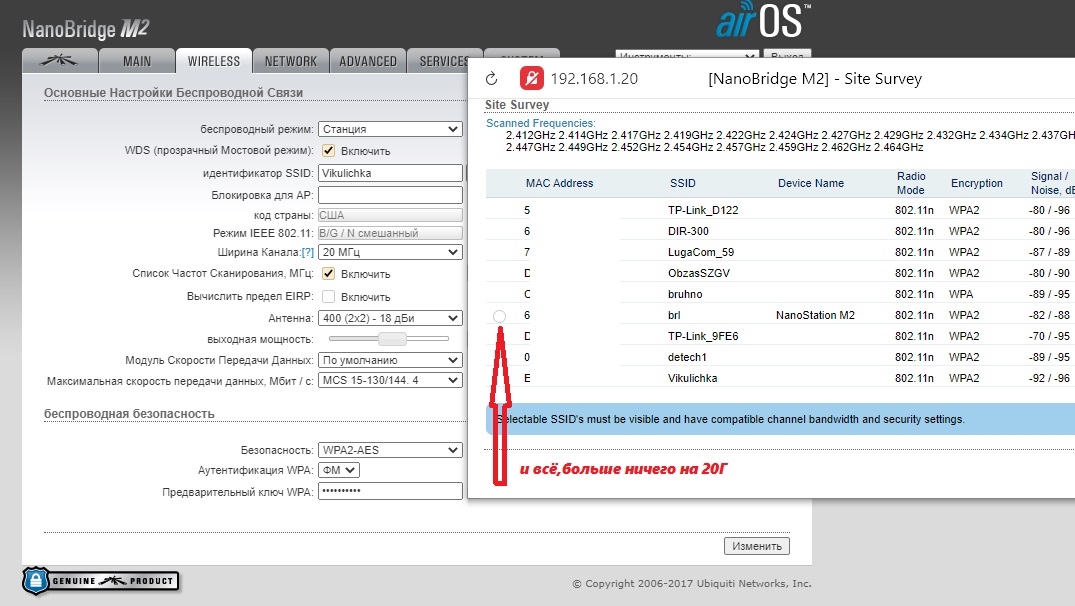Click the SSID identifier input field
This screenshot has width=1075, height=606.
coord(390,173)
